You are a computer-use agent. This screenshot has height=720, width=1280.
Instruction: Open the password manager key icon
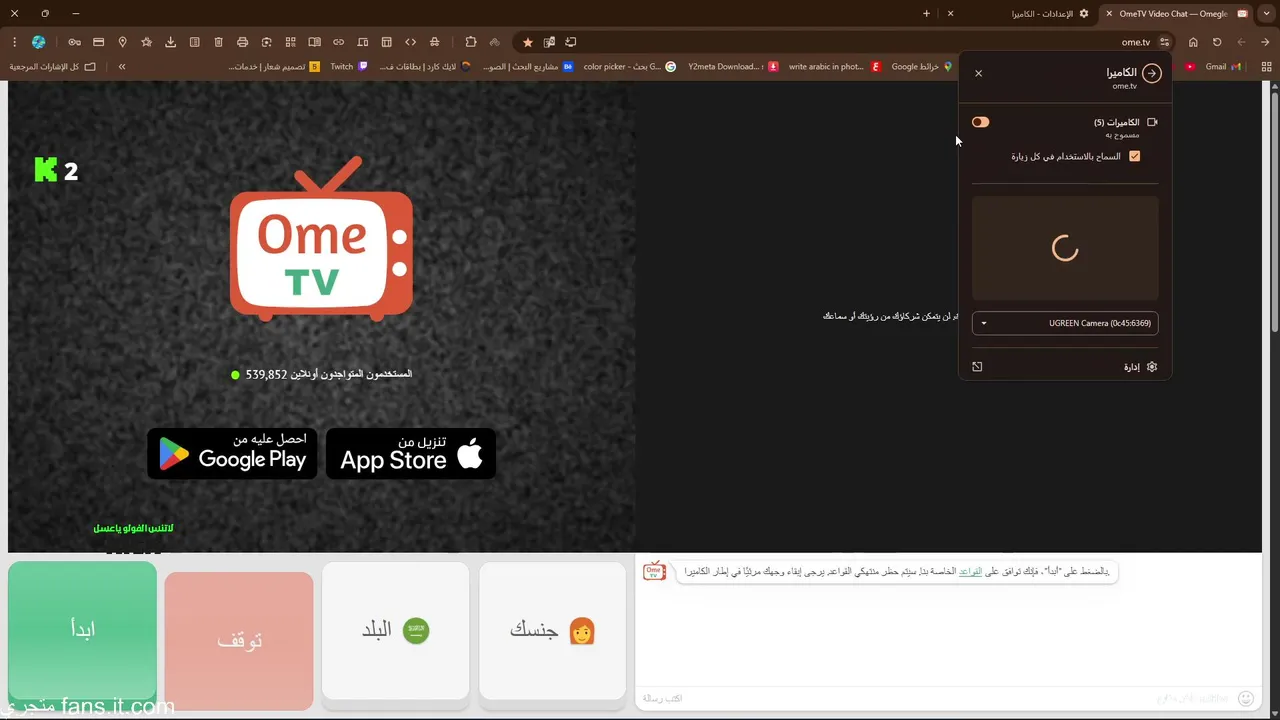coord(74,42)
